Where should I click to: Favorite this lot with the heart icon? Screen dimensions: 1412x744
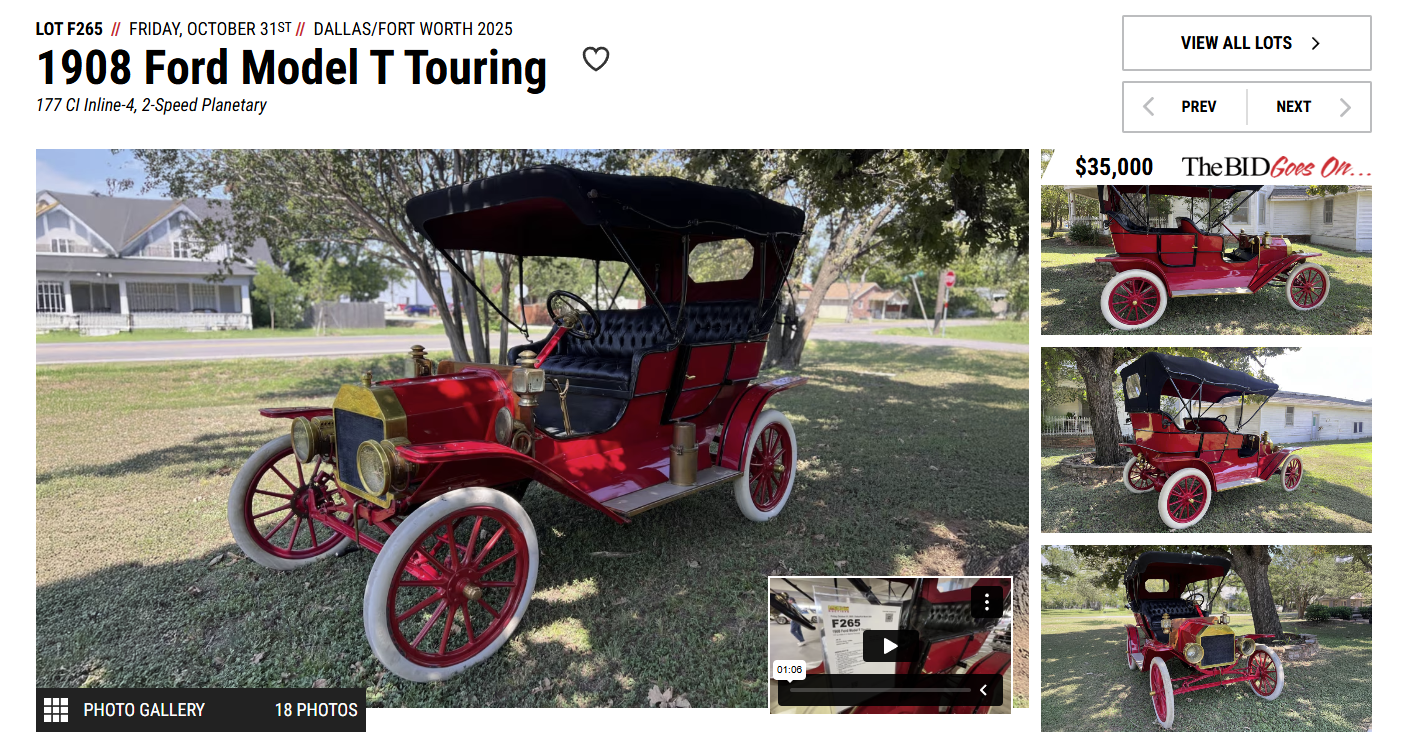pyautogui.click(x=596, y=60)
